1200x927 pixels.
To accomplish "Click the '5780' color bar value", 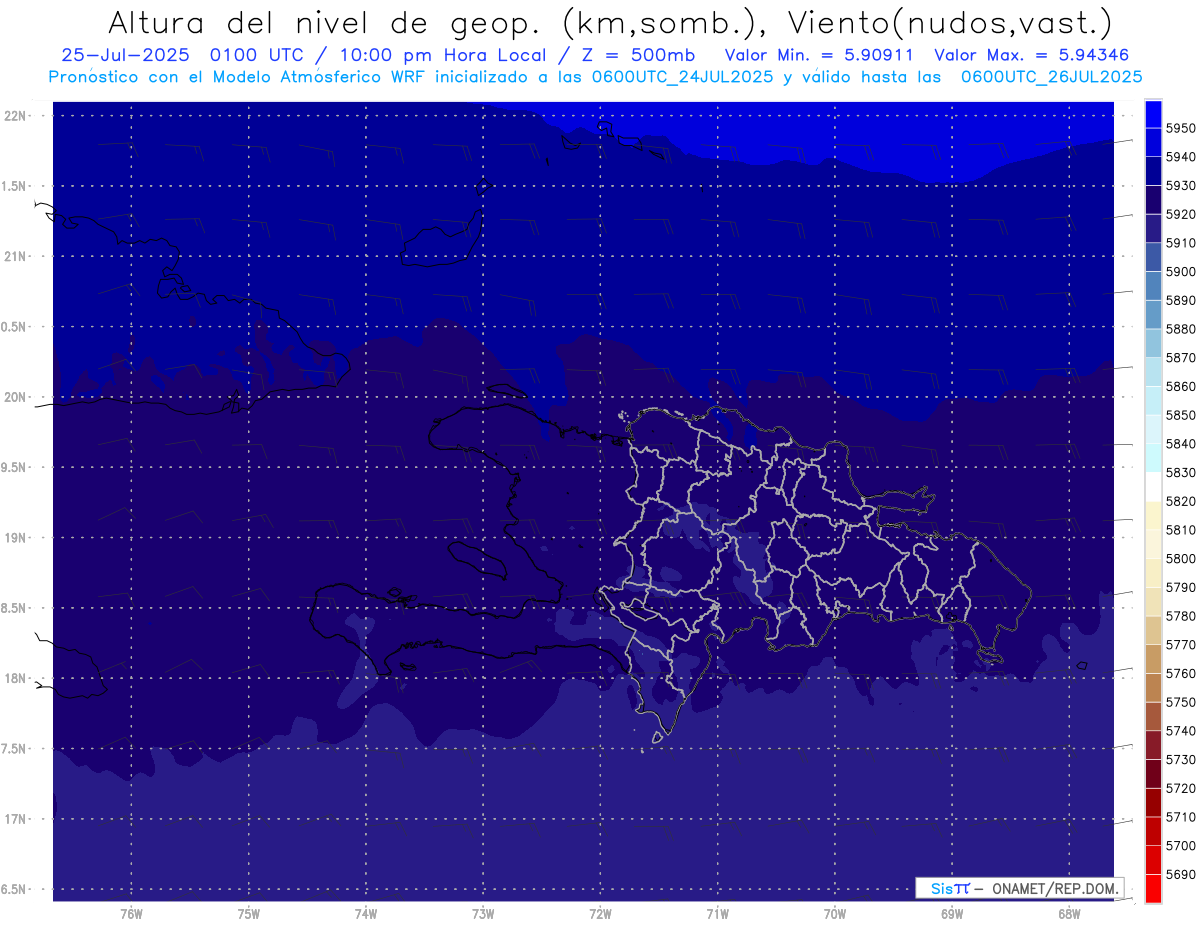I will 1180,616.
